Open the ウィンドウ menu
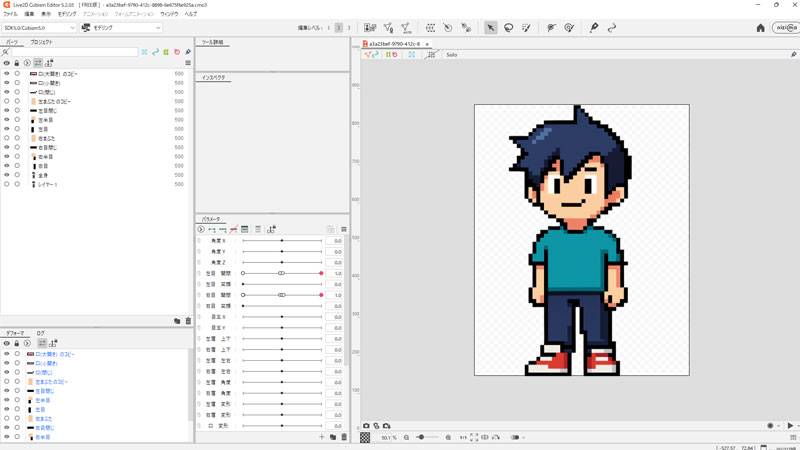This screenshot has width=800, height=450. (169, 14)
